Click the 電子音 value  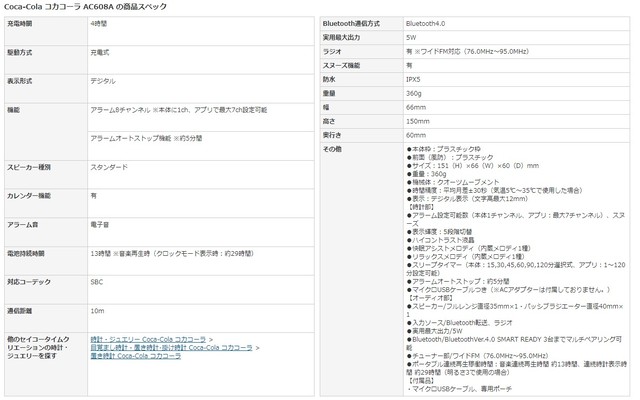[x=100, y=224]
